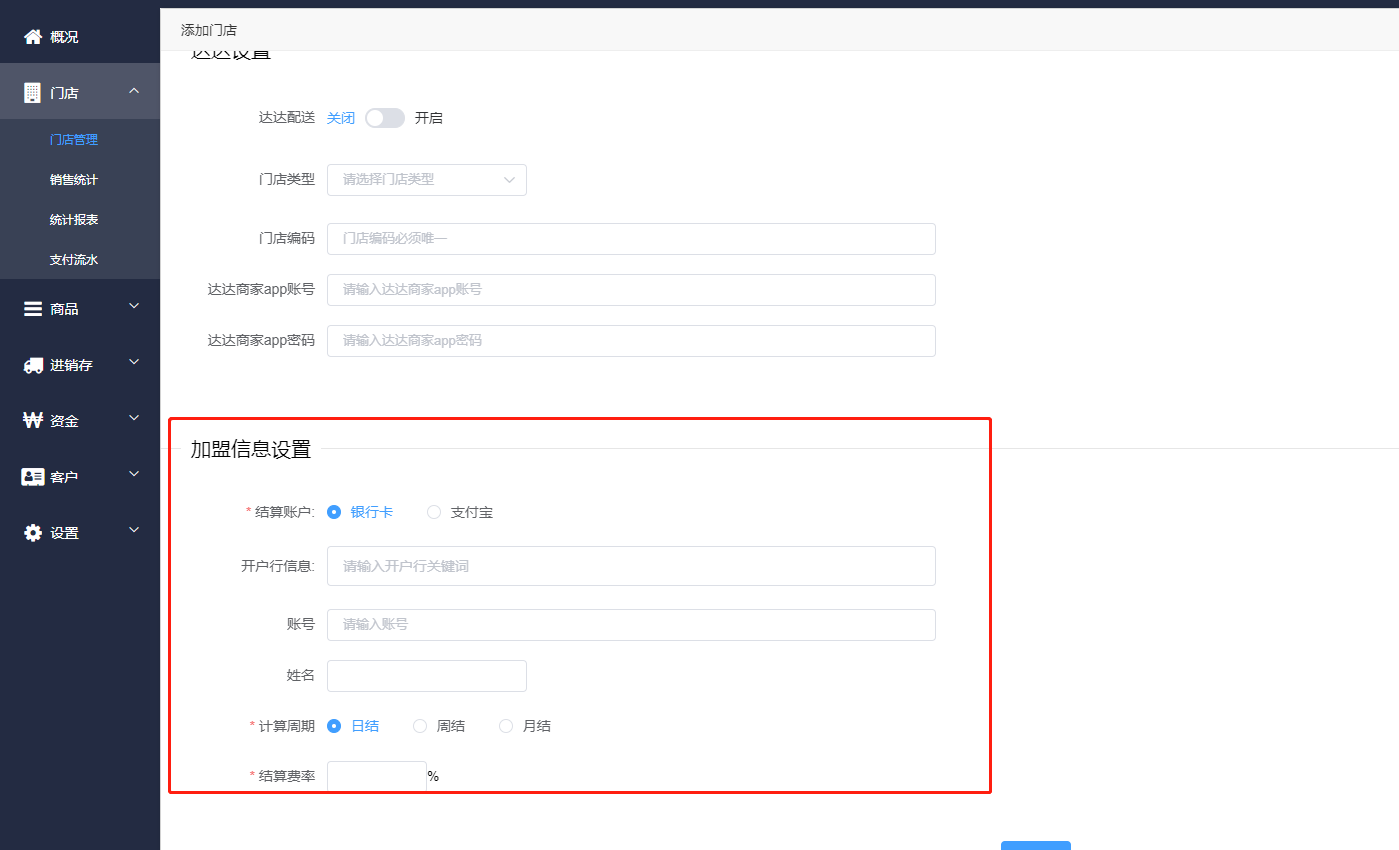Viewport: 1399px width, 850px height.
Task: Open 统计报表 submenu item
Action: 74,220
